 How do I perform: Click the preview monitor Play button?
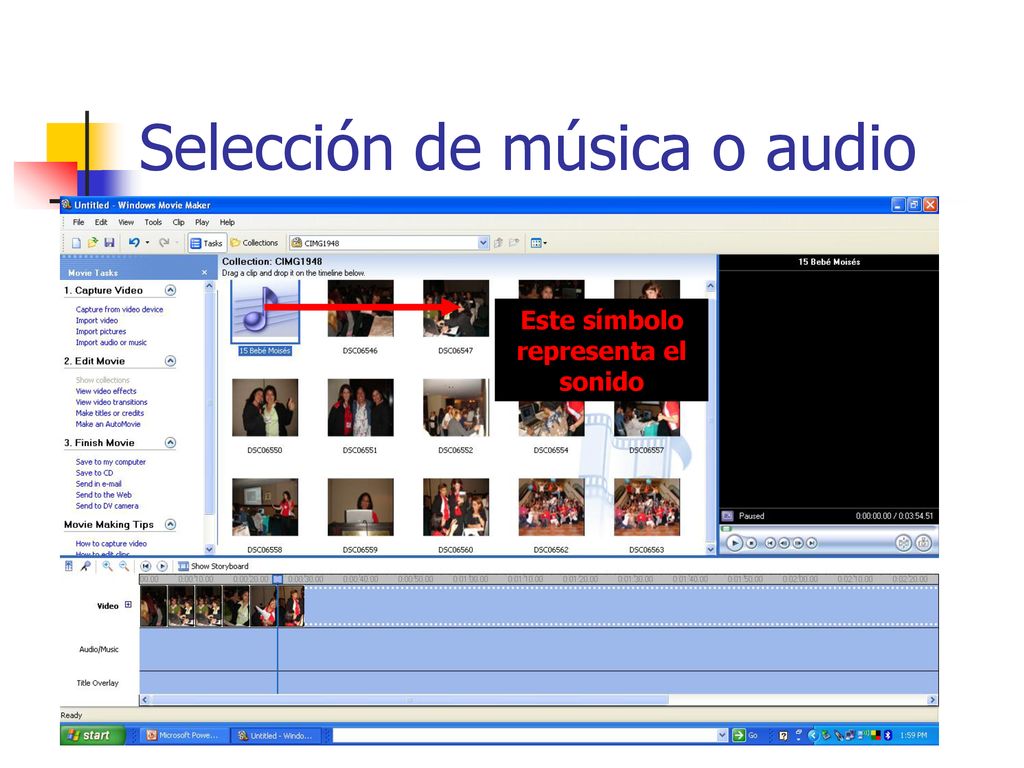pos(734,543)
